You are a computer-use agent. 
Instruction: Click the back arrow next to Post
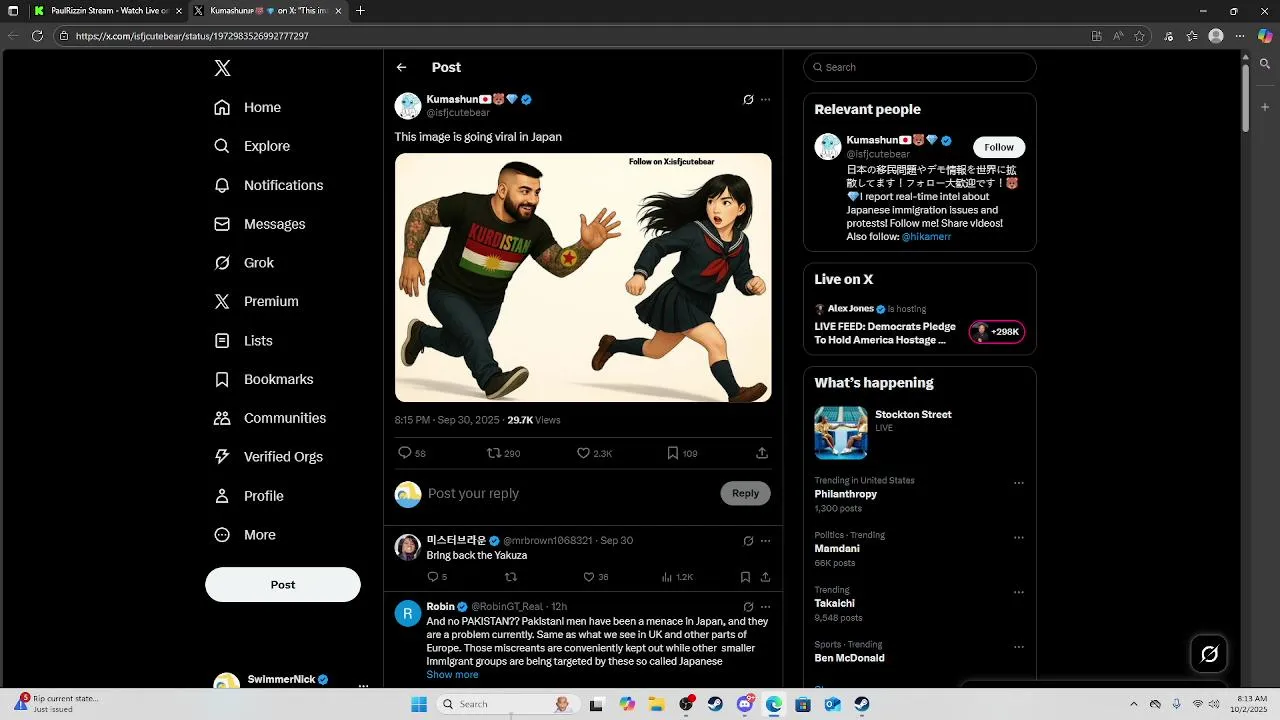pos(401,67)
